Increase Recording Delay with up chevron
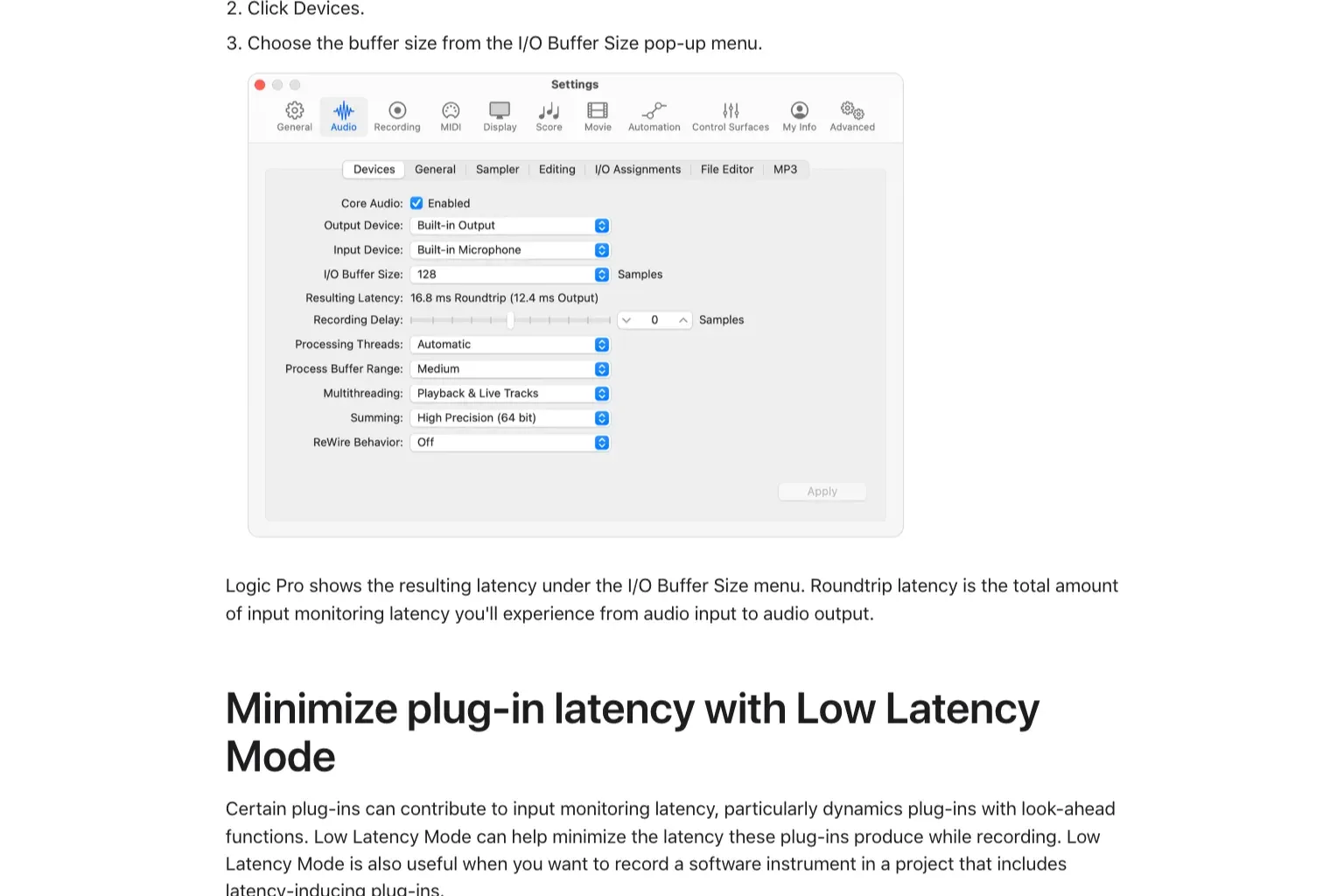This screenshot has width=1344, height=896. coord(683,320)
